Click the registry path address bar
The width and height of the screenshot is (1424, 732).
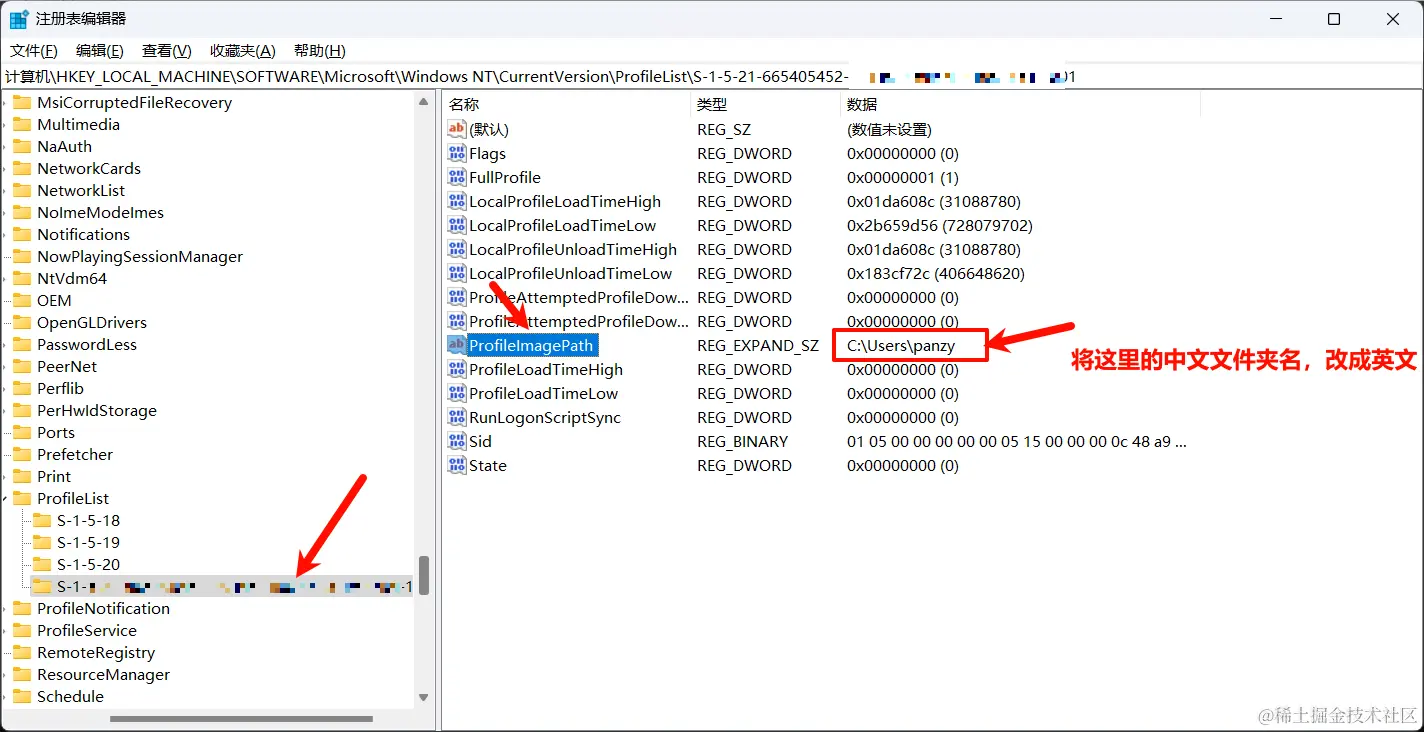[x=712, y=76]
